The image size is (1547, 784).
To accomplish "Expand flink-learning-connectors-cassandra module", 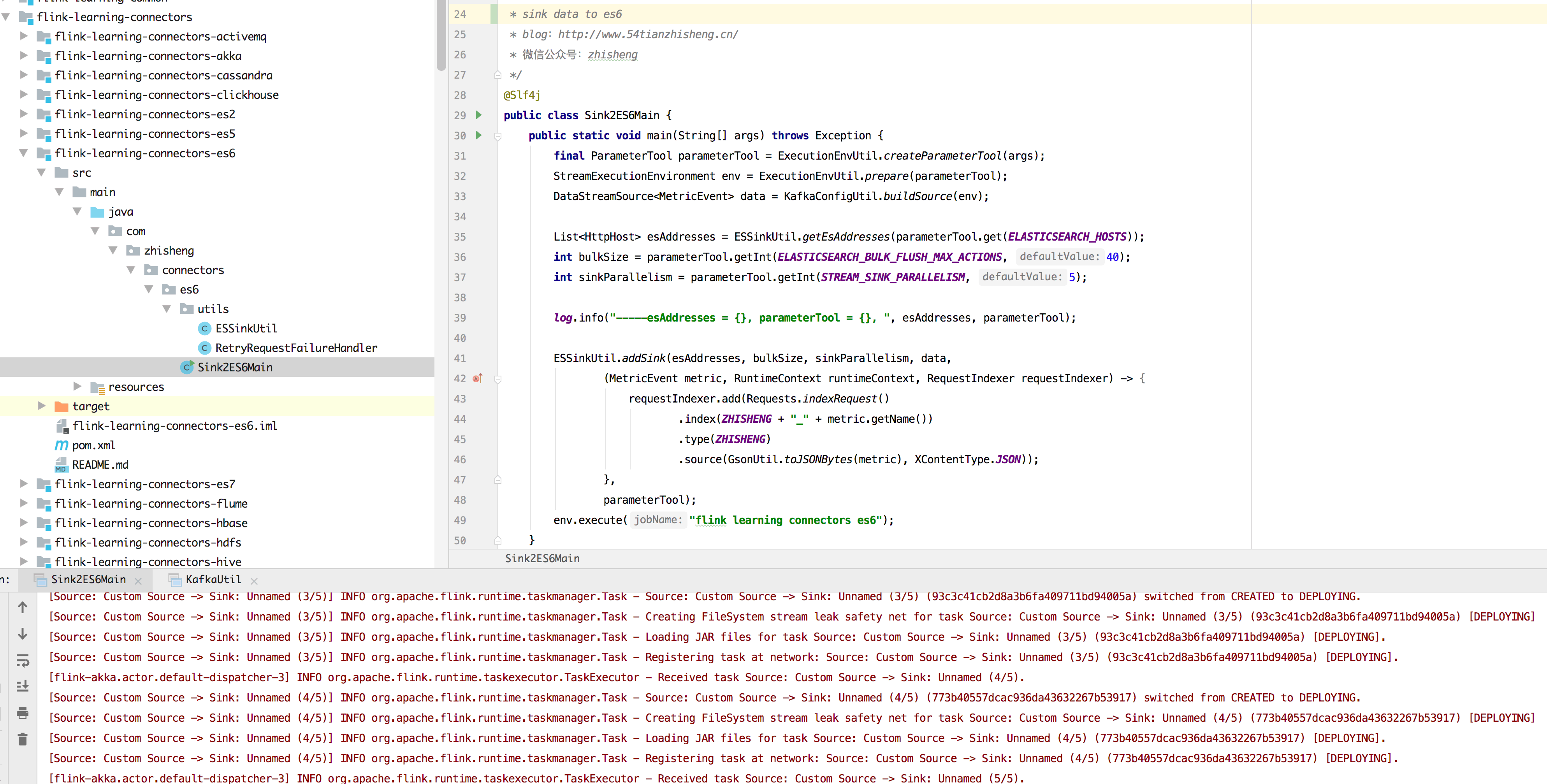I will coord(23,75).
